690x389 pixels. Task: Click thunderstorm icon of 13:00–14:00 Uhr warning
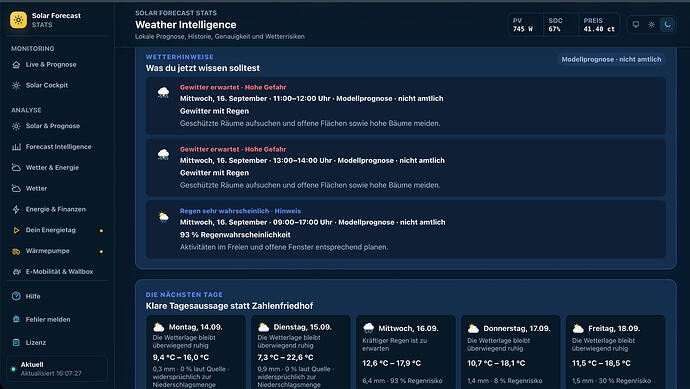pos(163,154)
